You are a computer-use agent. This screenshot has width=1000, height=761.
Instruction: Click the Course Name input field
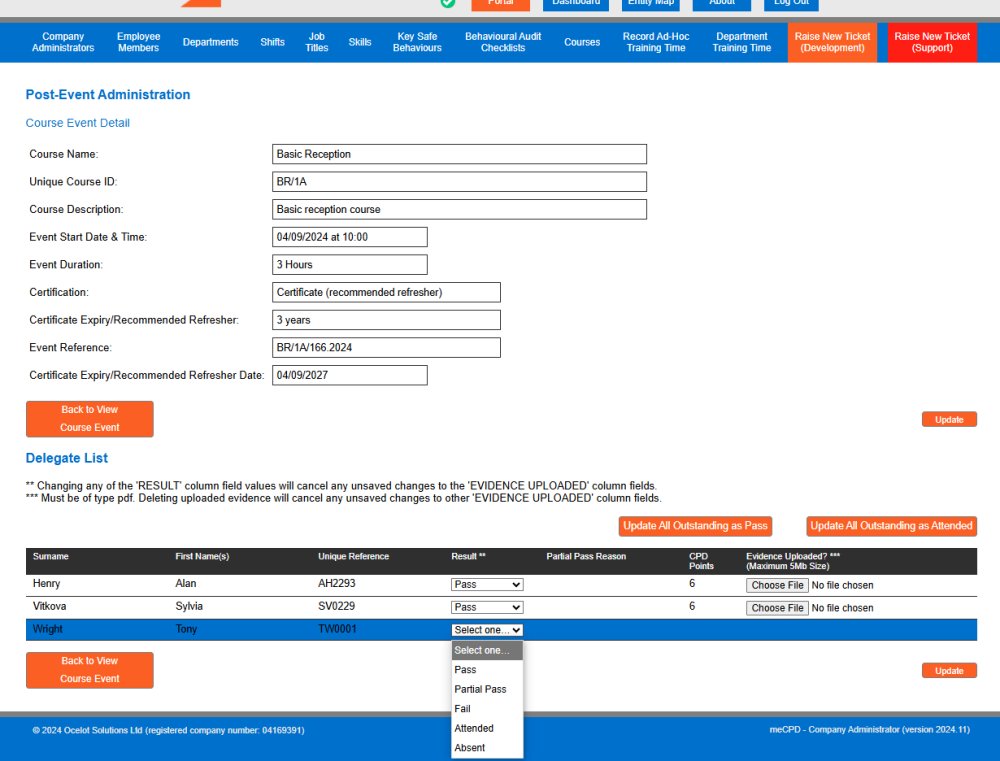pos(459,154)
